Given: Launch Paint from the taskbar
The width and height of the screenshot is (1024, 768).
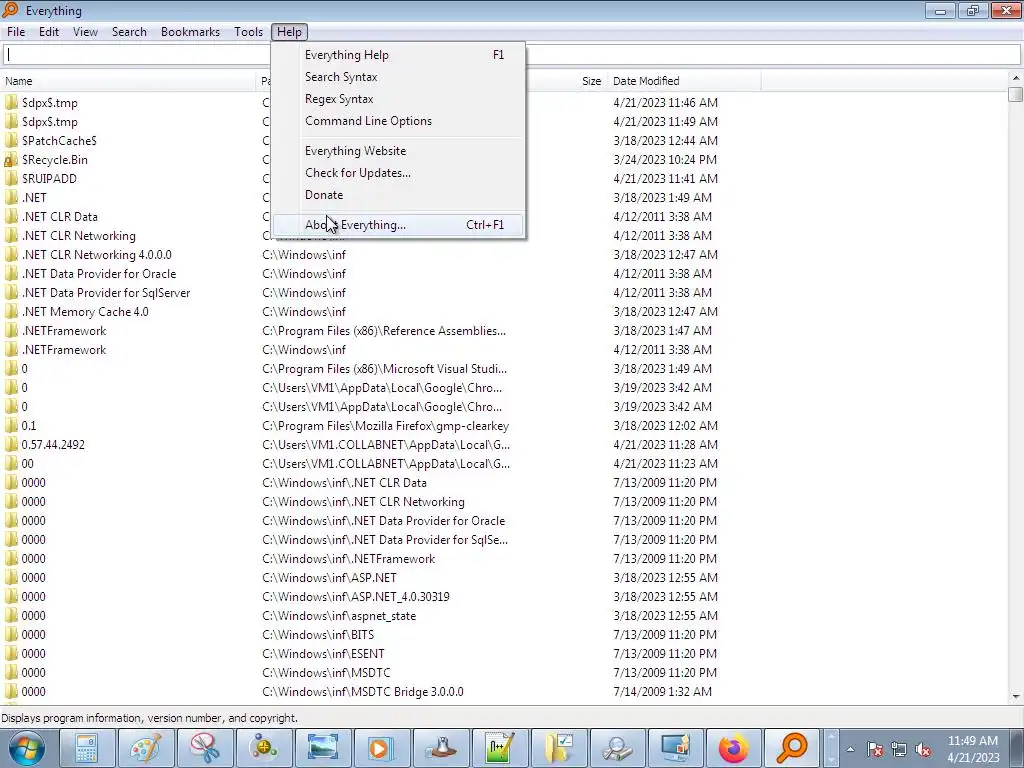Looking at the screenshot, I should tap(146, 748).
